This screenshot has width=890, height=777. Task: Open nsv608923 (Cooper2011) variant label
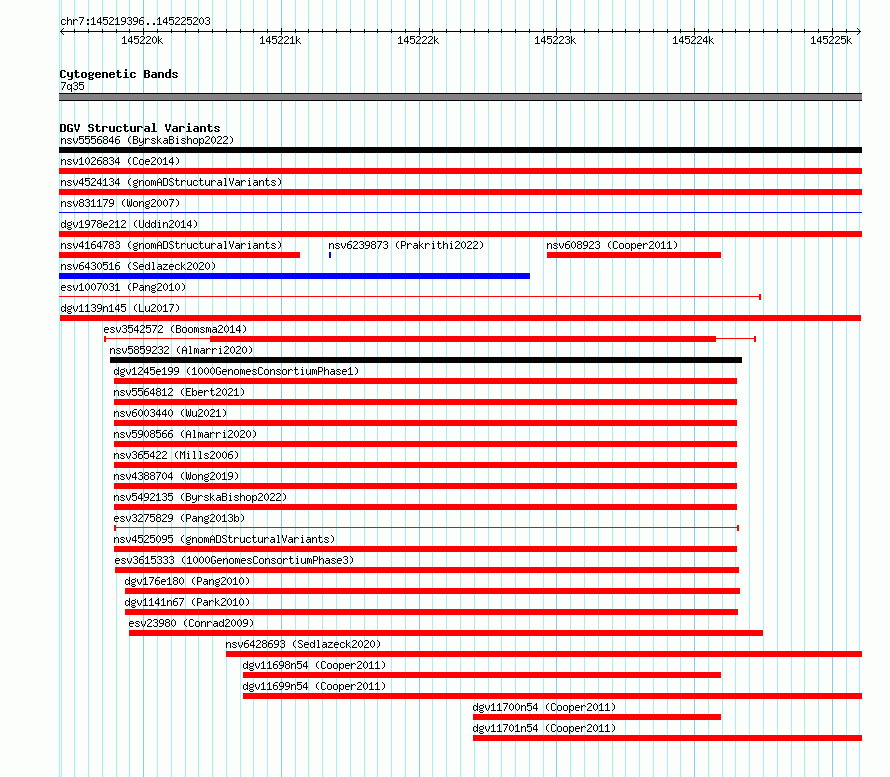pos(612,245)
